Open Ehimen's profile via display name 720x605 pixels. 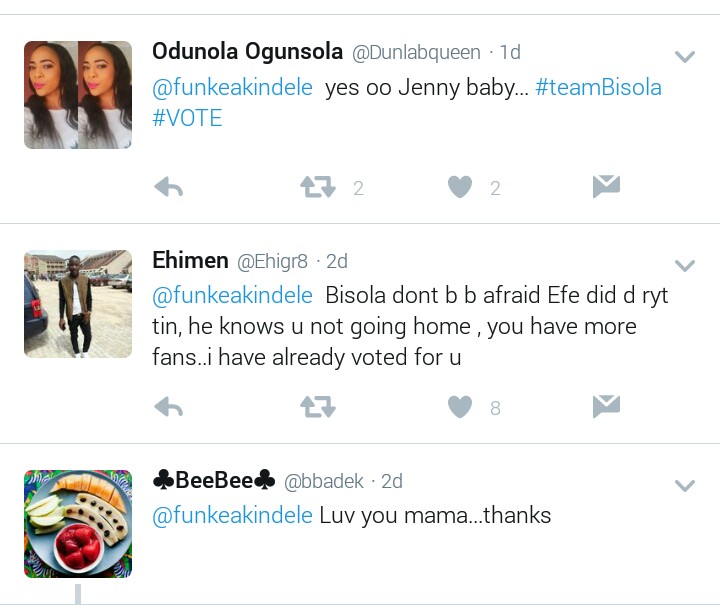click(190, 260)
